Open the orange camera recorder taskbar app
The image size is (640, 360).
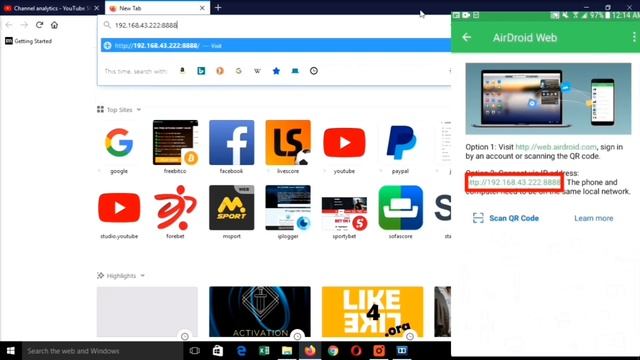pos(379,351)
